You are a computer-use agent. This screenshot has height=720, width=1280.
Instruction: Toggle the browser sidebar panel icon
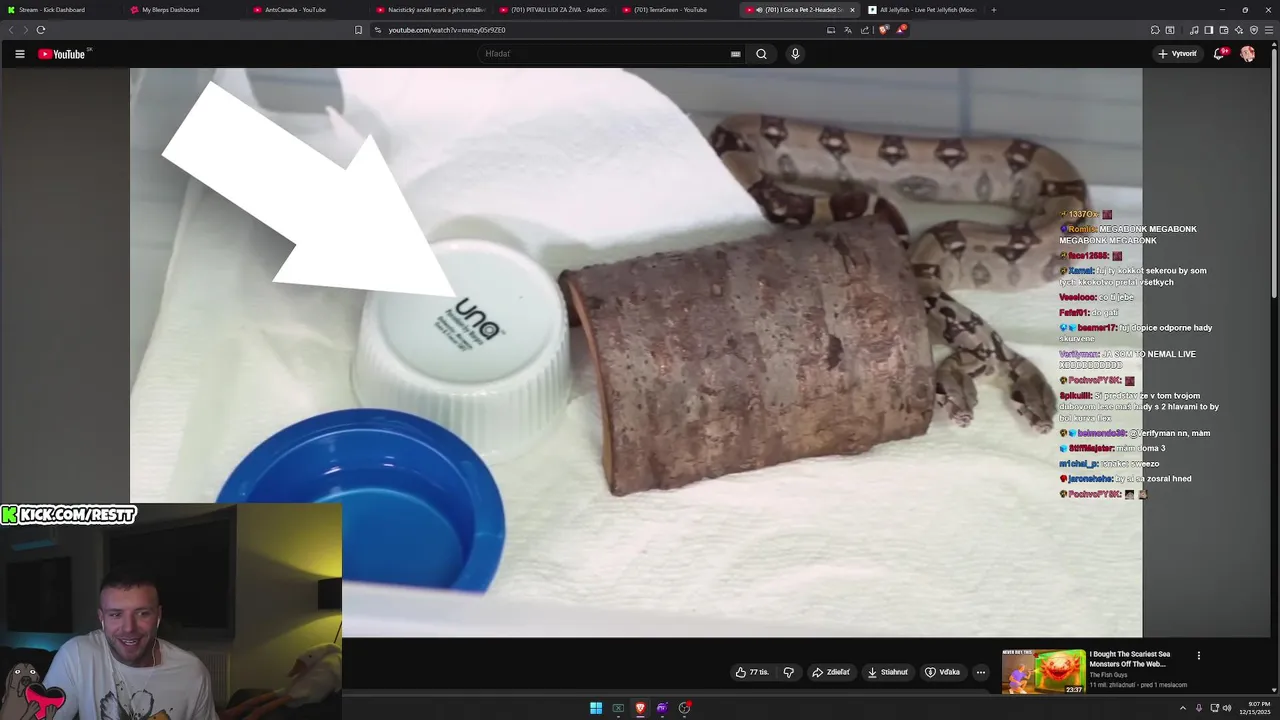1209,30
